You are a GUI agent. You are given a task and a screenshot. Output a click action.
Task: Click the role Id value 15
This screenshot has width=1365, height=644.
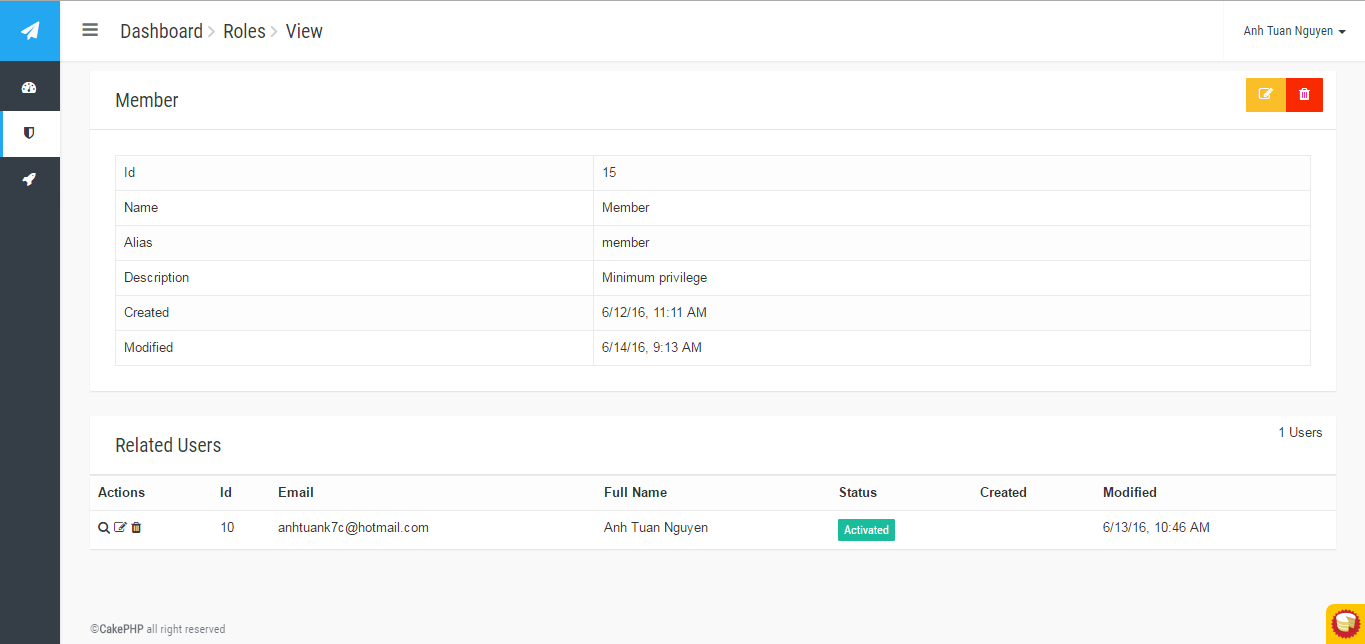609,172
